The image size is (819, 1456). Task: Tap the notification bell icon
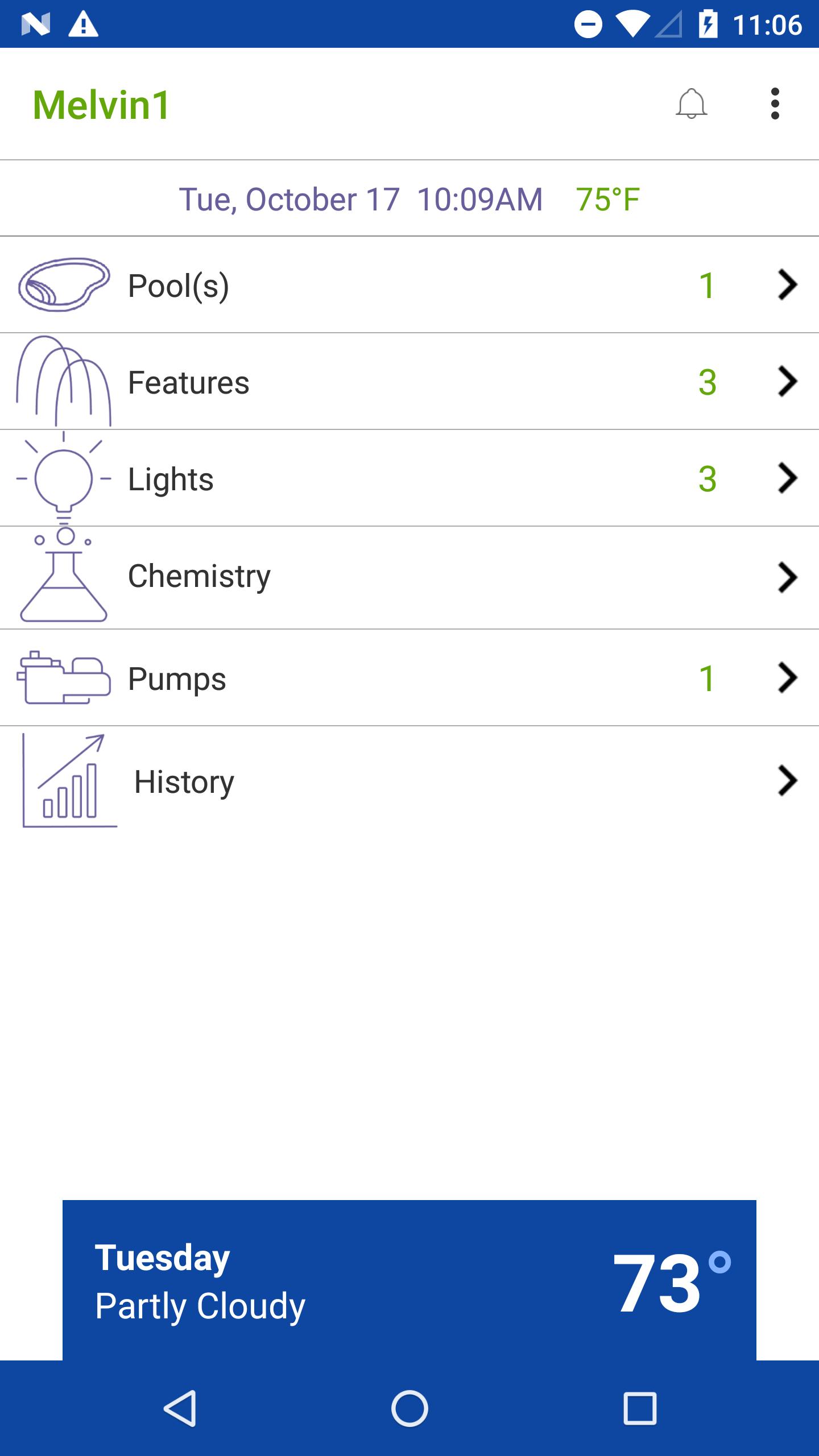pos(691,104)
